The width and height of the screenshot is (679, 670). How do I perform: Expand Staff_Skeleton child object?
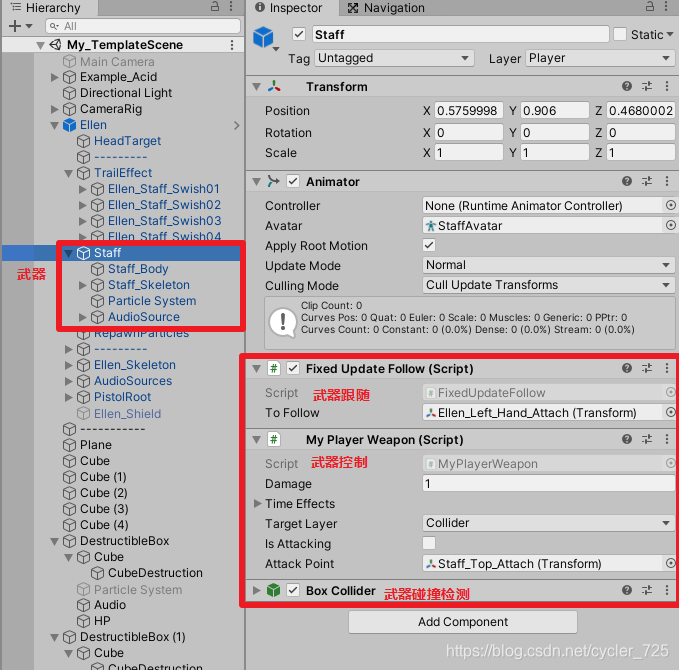point(83,285)
